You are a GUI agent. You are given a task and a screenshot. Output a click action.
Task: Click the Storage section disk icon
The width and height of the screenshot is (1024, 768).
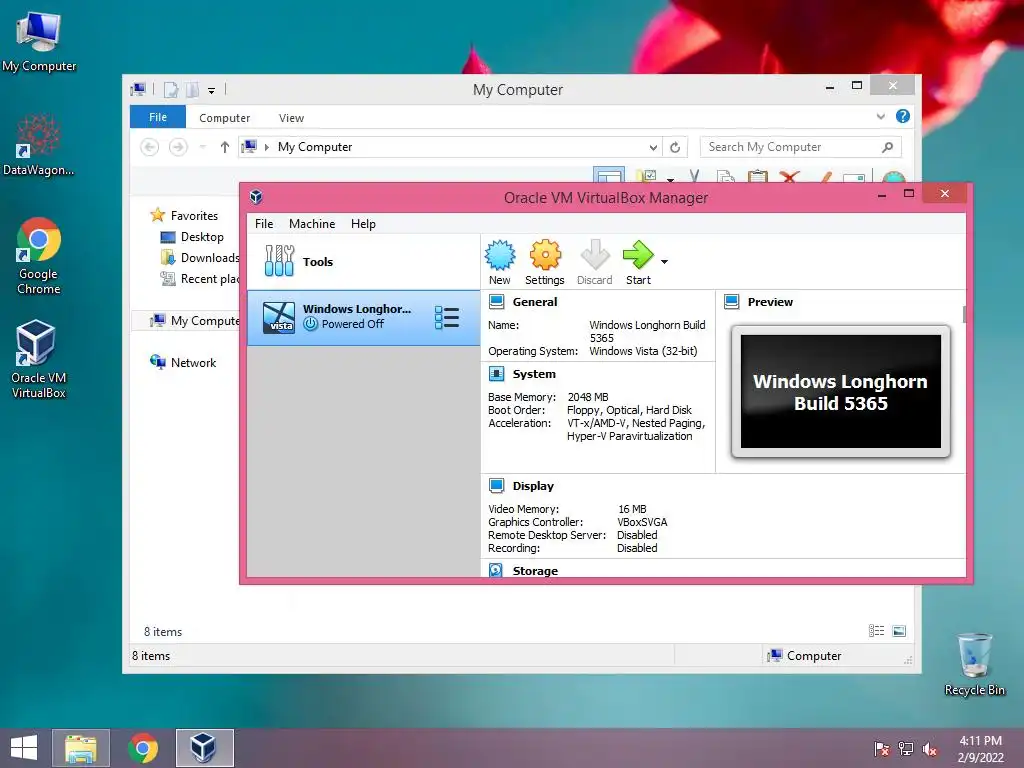pos(496,570)
